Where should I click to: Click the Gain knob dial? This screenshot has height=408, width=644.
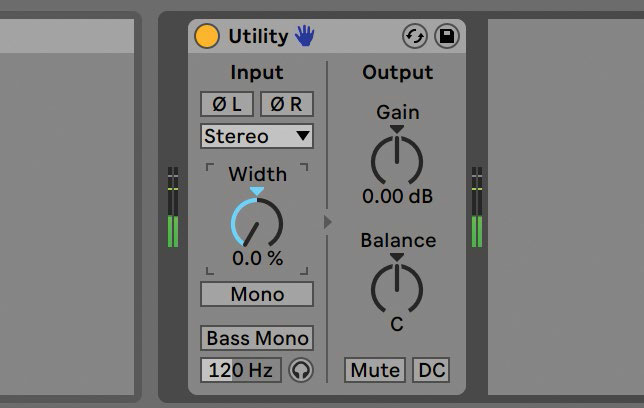(x=397, y=160)
